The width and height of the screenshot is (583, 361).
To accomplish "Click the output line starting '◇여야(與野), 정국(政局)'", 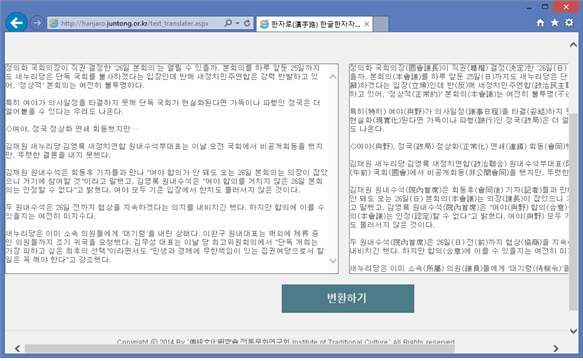I will point(459,146).
